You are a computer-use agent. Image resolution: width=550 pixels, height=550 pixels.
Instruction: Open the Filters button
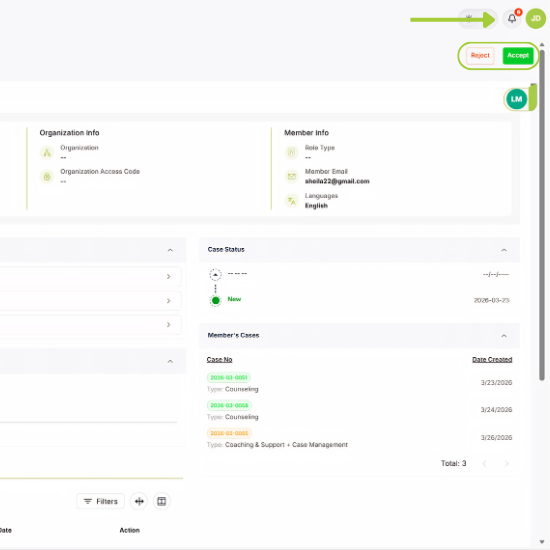click(100, 501)
